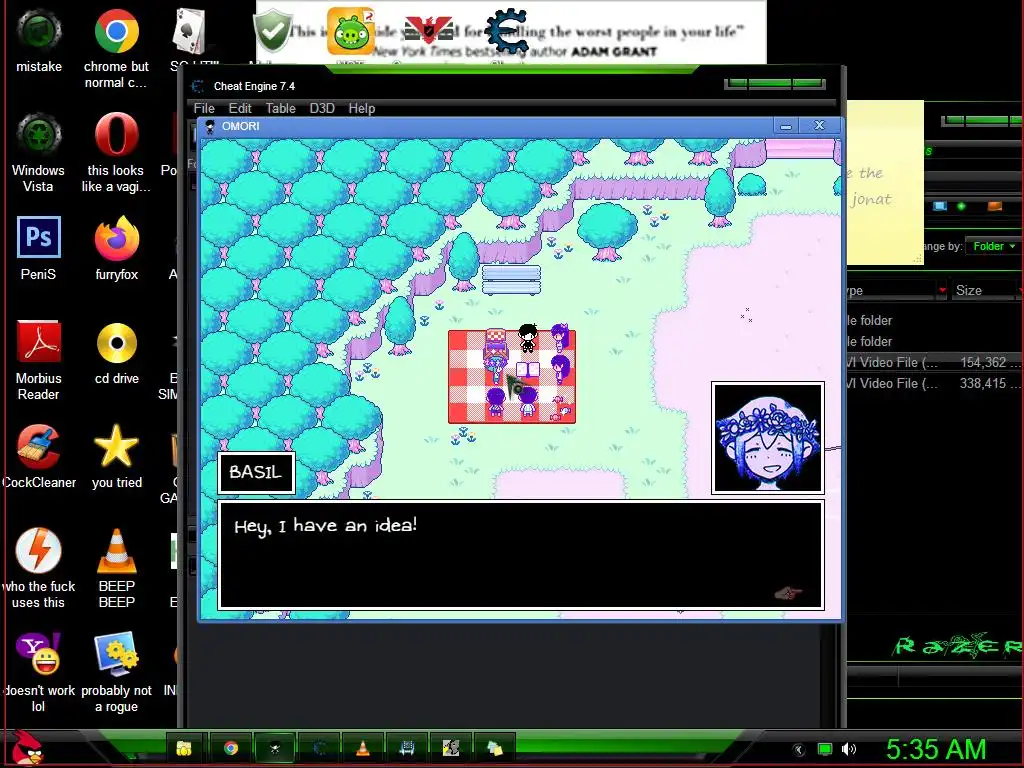This screenshot has height=768, width=1024.
Task: Click the park bench in the game
Action: [x=511, y=280]
